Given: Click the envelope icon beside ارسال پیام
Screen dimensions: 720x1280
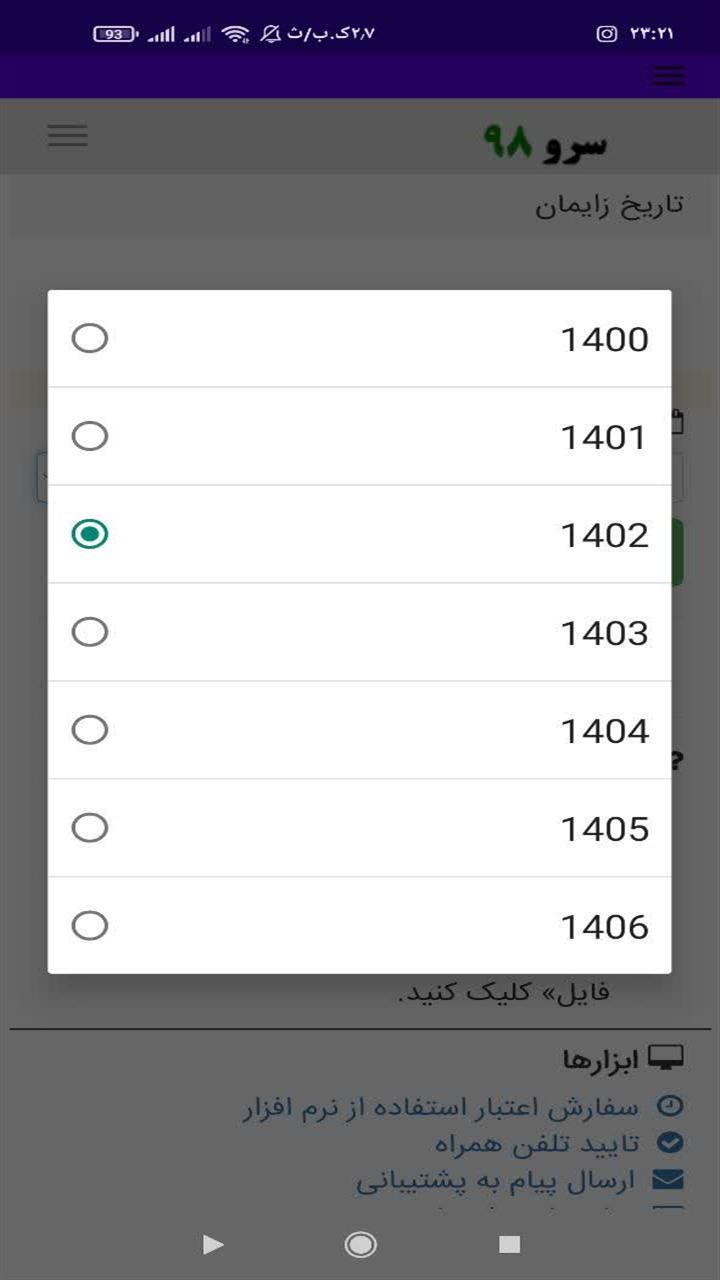Looking at the screenshot, I should (667, 1181).
